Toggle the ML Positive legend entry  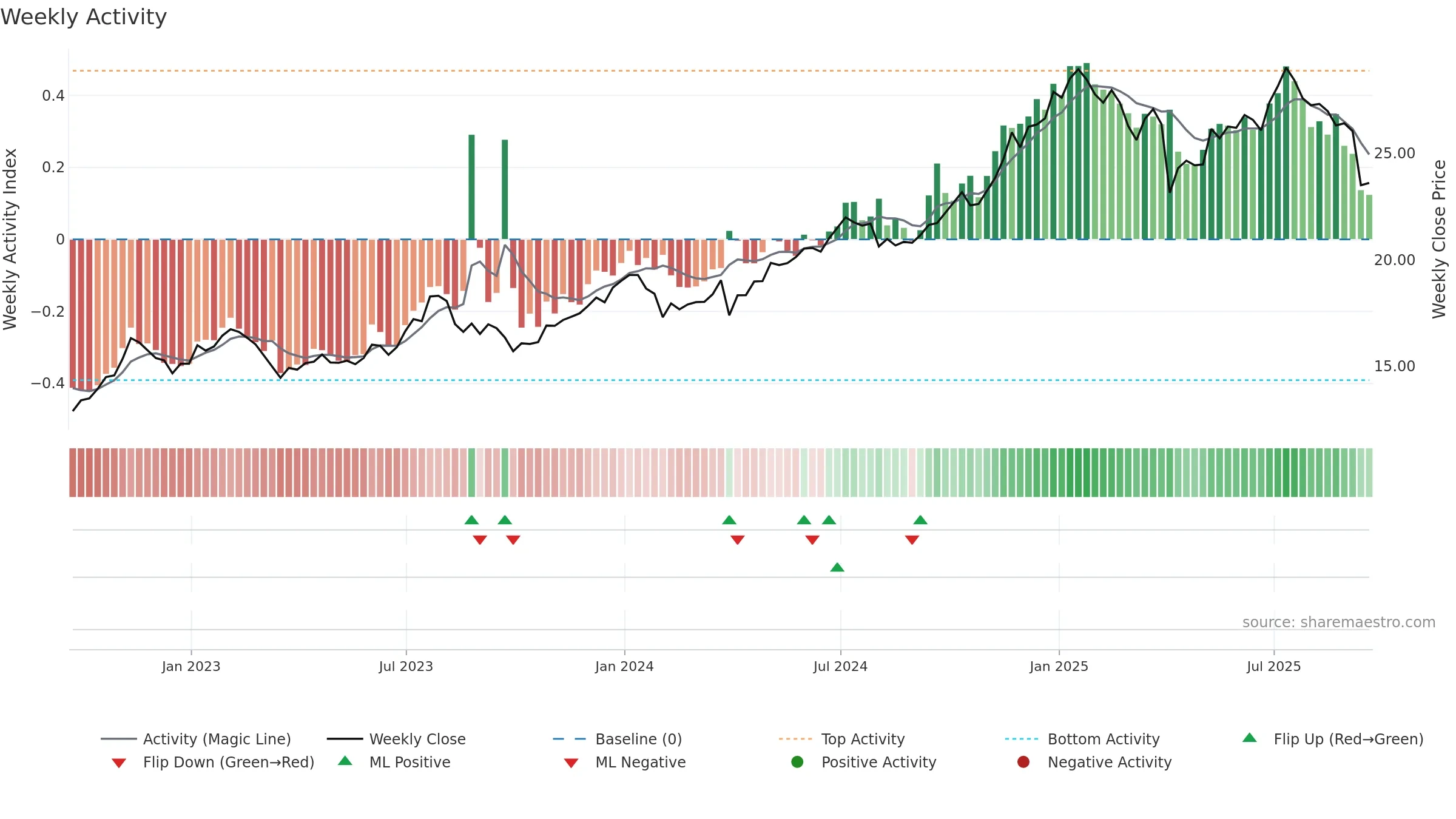[394, 762]
